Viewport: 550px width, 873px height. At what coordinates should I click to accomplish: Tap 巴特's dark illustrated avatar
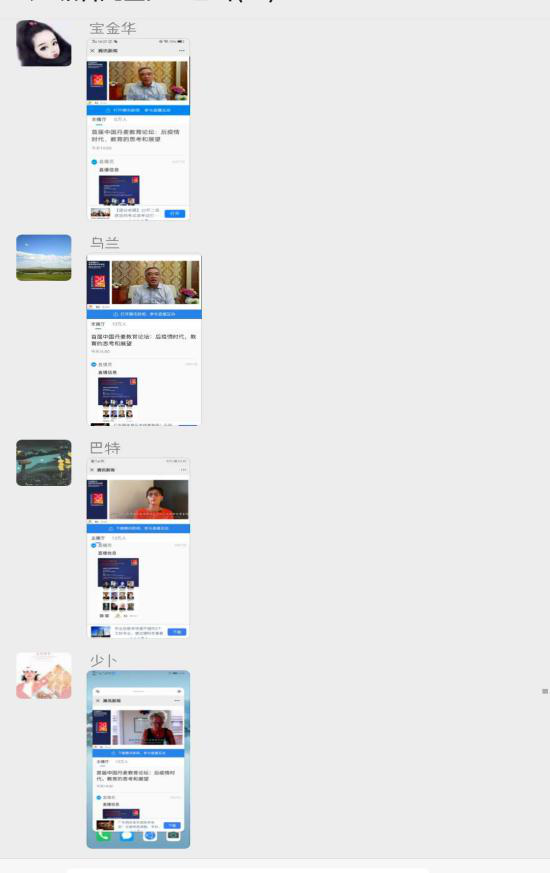(x=44, y=463)
